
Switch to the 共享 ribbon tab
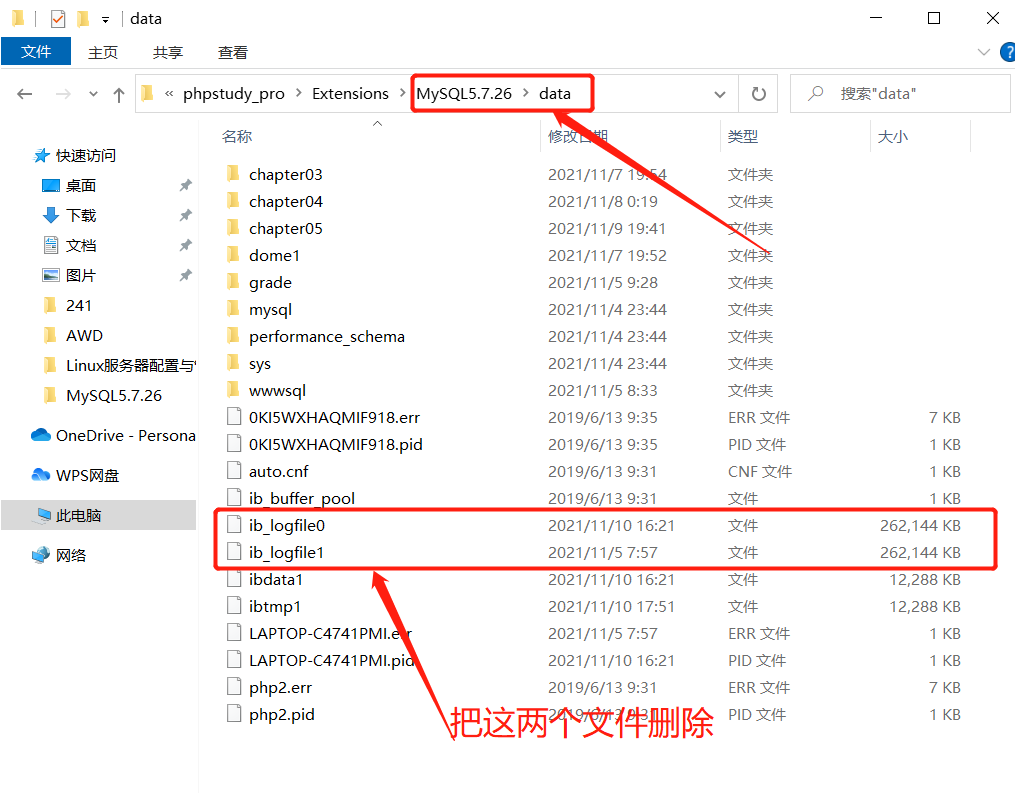[x=168, y=52]
